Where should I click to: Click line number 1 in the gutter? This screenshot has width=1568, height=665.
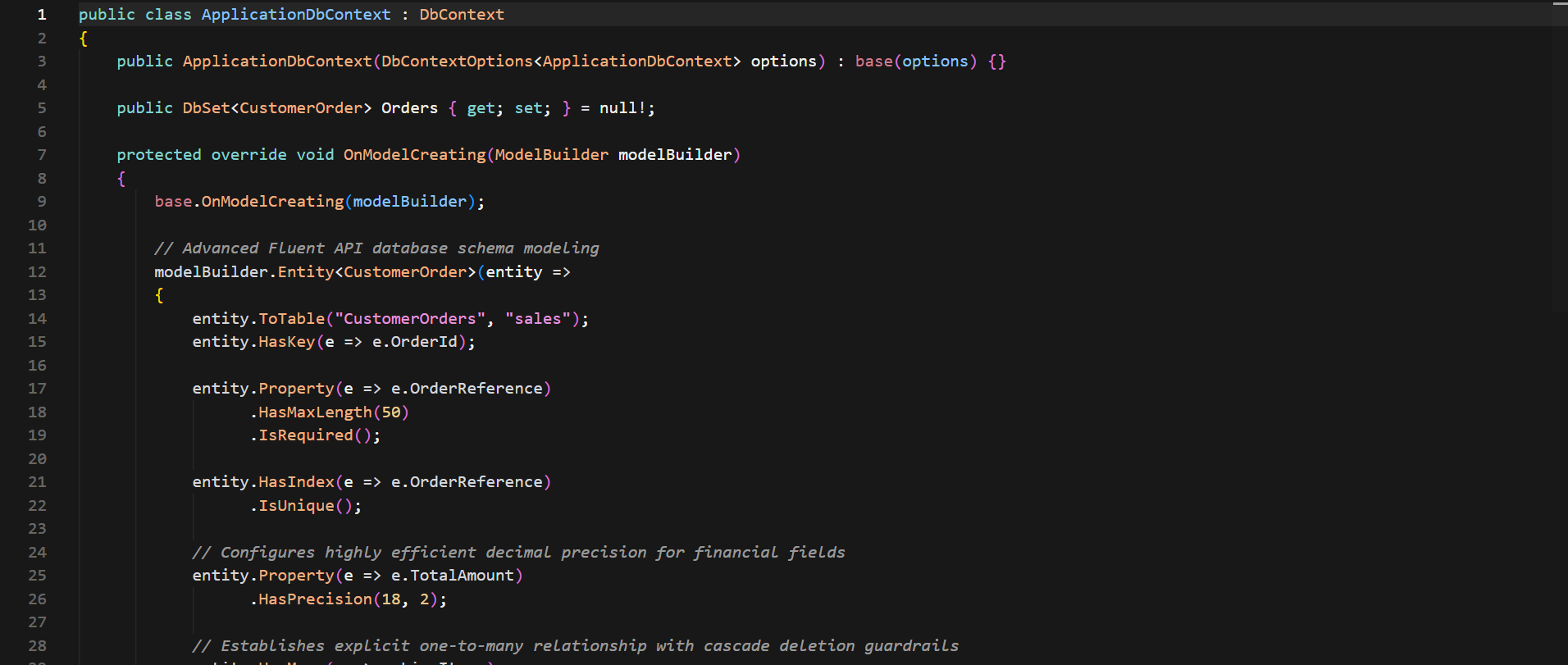click(42, 15)
